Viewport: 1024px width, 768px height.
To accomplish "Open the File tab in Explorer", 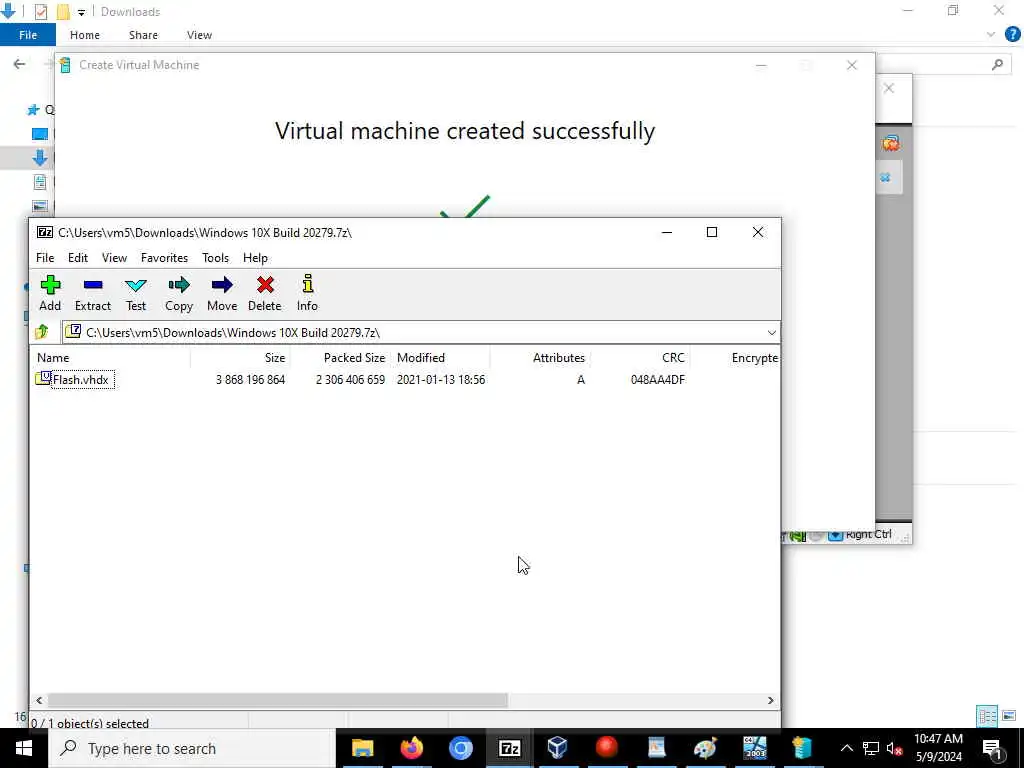I will click(28, 35).
